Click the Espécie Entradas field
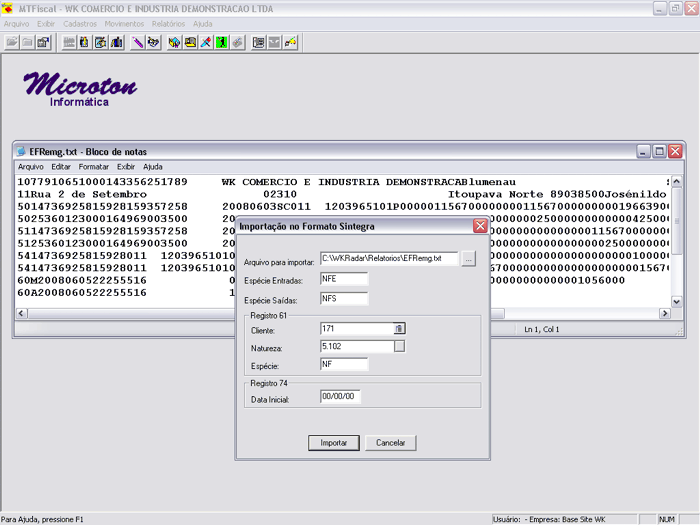This screenshot has width=700, height=525. point(344,279)
